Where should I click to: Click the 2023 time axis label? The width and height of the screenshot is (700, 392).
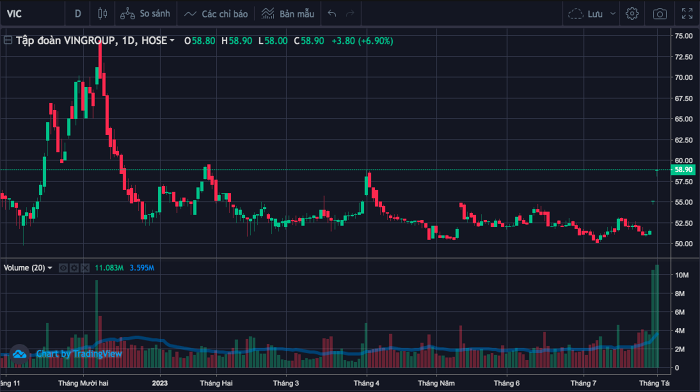159,383
